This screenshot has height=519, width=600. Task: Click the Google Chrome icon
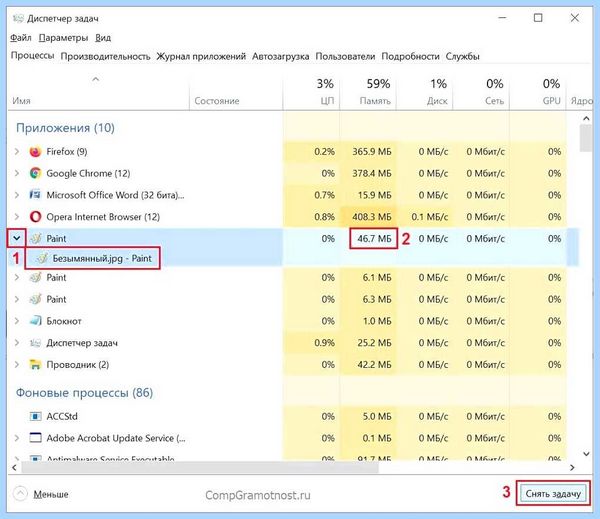[35, 173]
